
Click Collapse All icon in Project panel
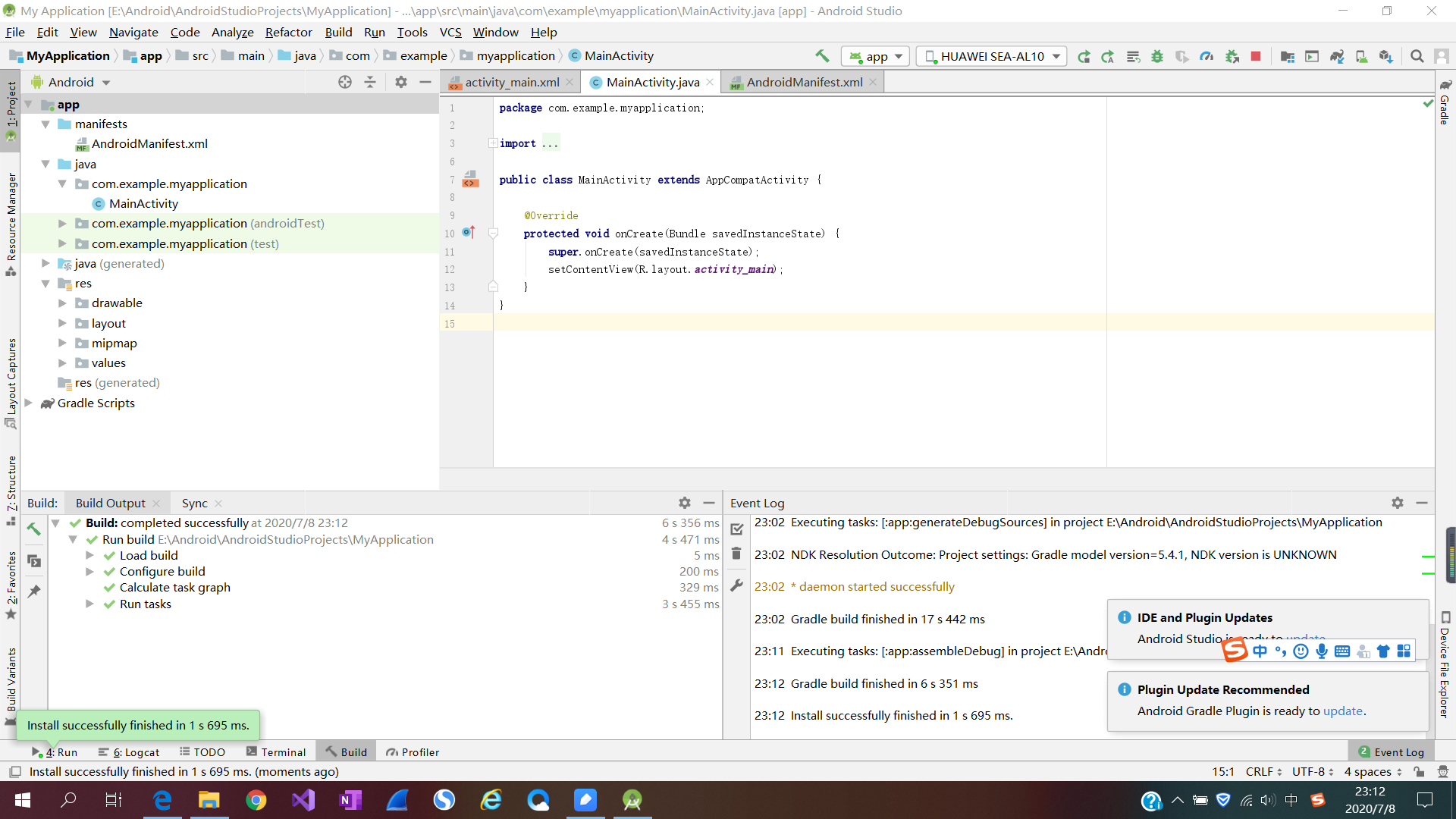coord(370,82)
